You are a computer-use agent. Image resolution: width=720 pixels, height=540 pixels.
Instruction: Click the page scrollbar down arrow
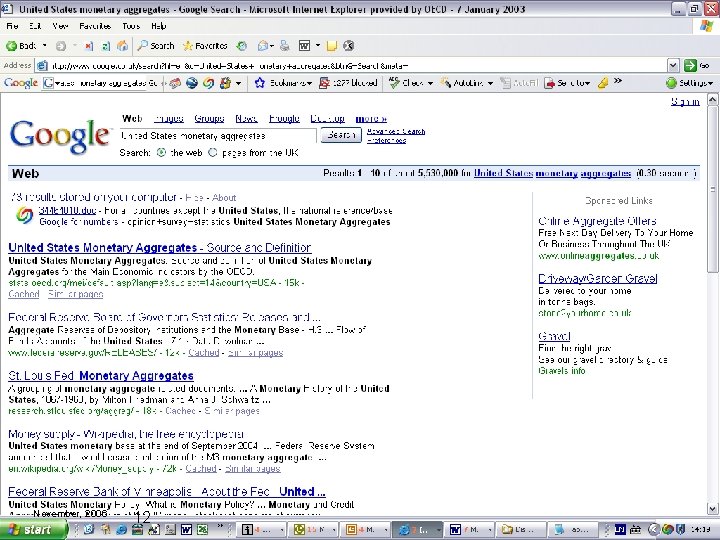713,509
